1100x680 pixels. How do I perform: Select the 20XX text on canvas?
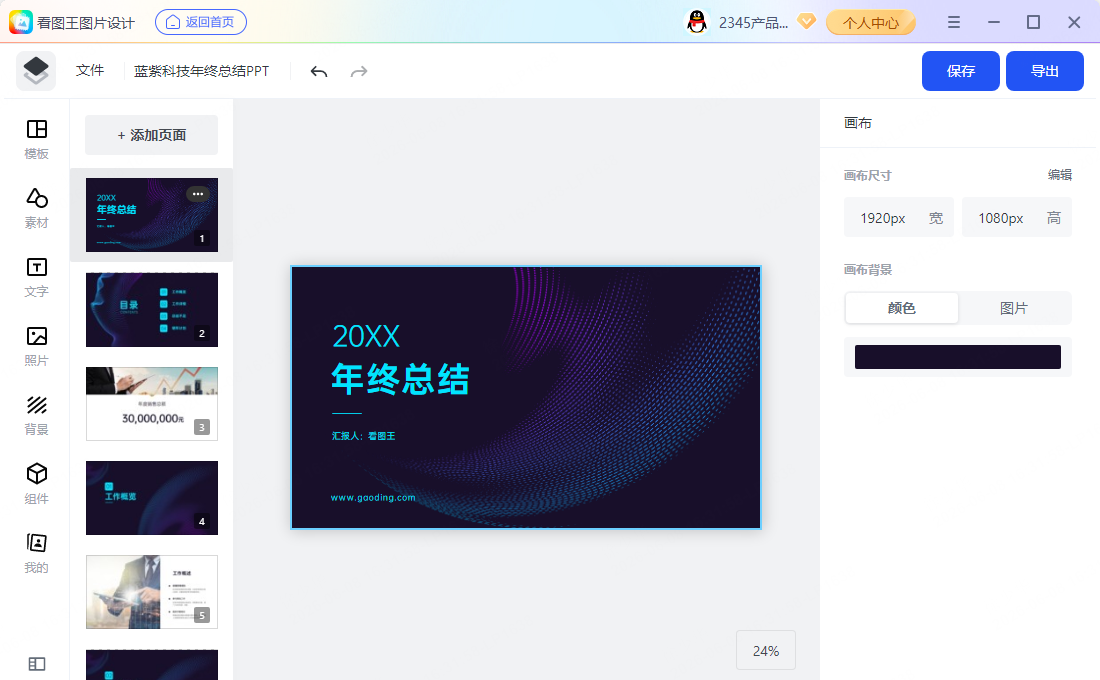(366, 337)
